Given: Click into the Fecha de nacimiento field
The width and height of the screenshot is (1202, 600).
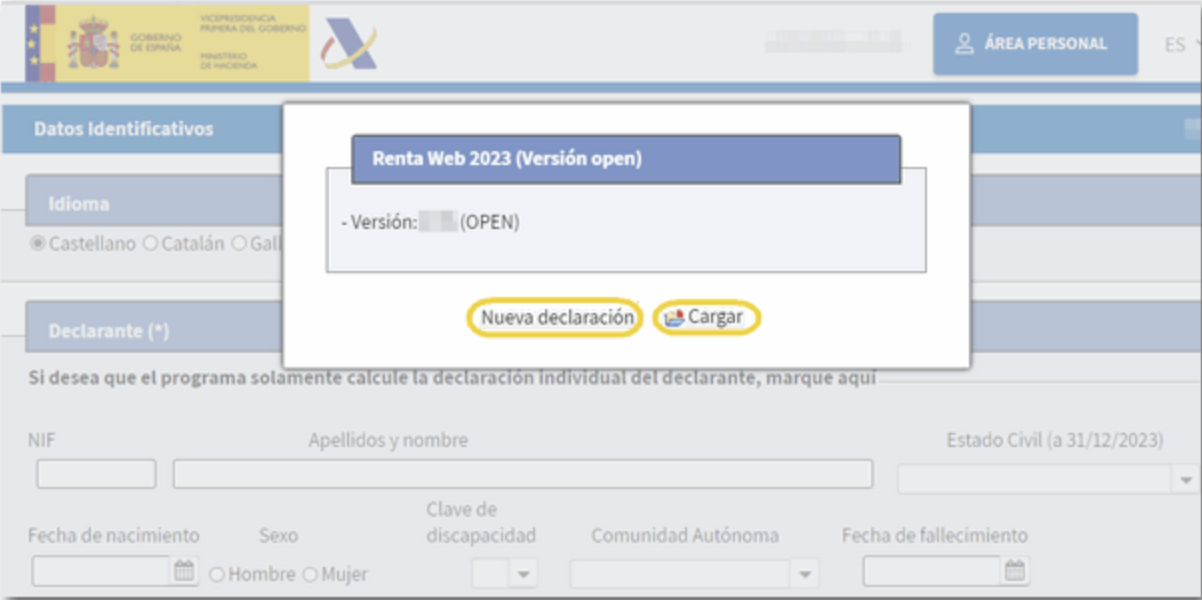Looking at the screenshot, I should click(103, 571).
